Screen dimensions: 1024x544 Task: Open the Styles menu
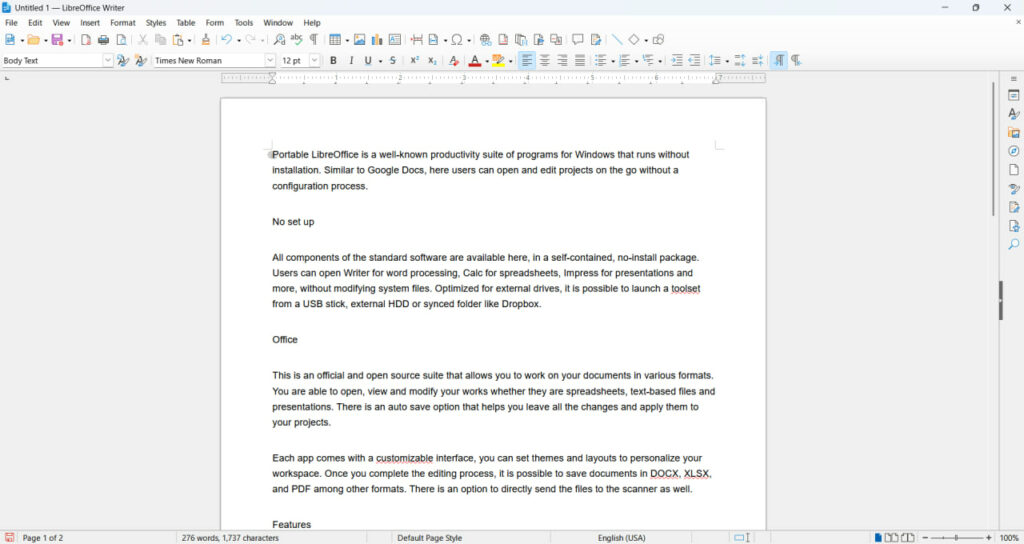click(155, 23)
